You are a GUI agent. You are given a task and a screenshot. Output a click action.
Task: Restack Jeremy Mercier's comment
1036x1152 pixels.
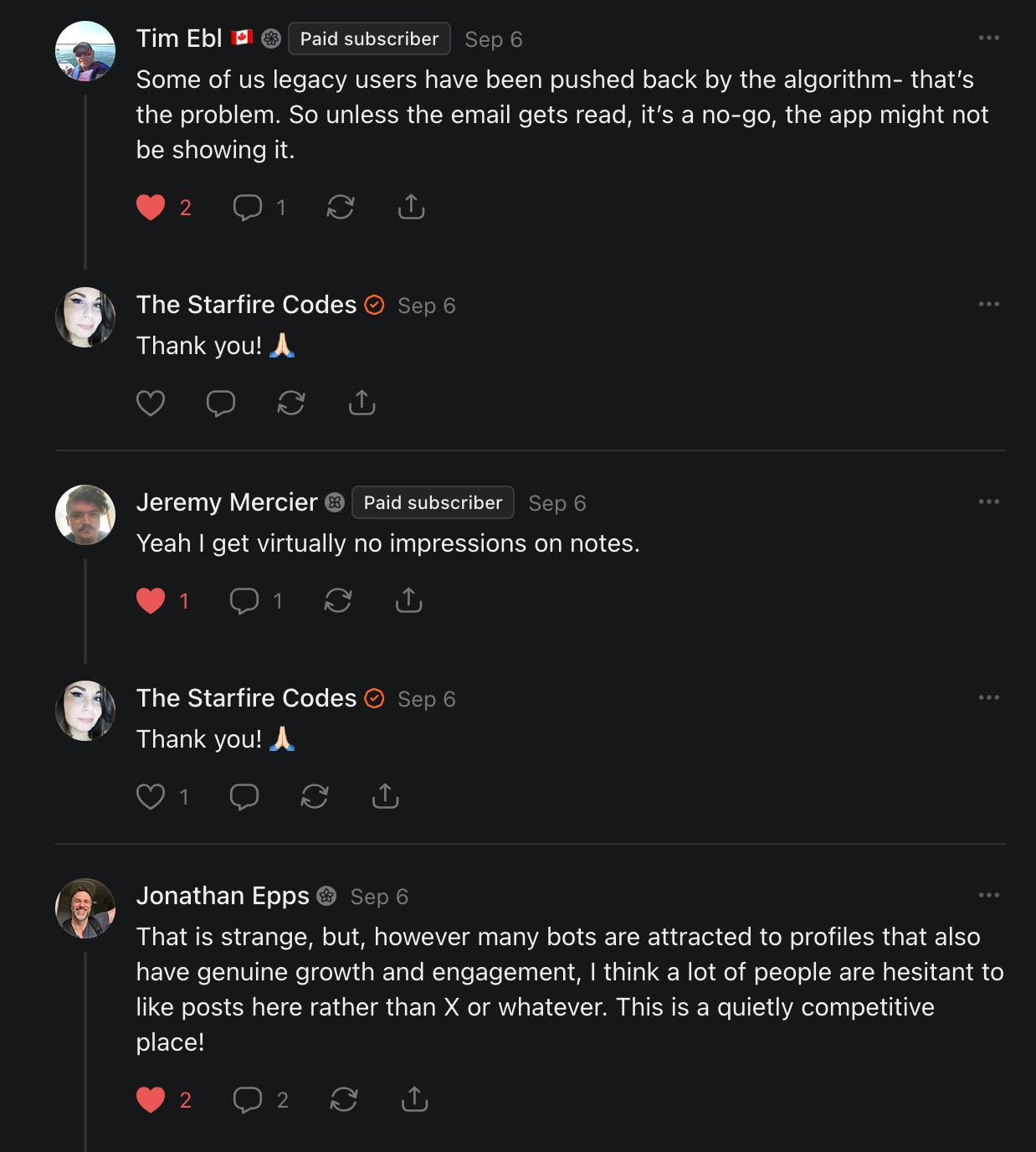(338, 600)
